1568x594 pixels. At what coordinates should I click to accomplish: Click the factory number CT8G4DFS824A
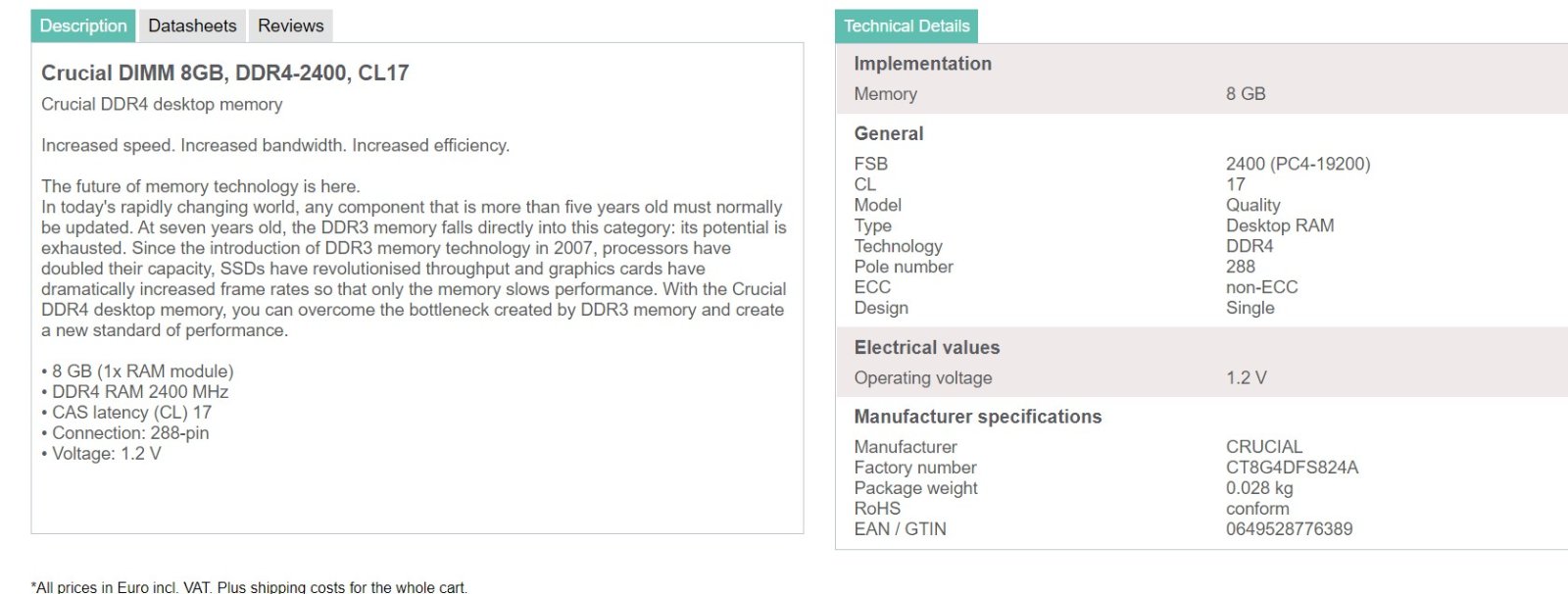click(x=1292, y=468)
